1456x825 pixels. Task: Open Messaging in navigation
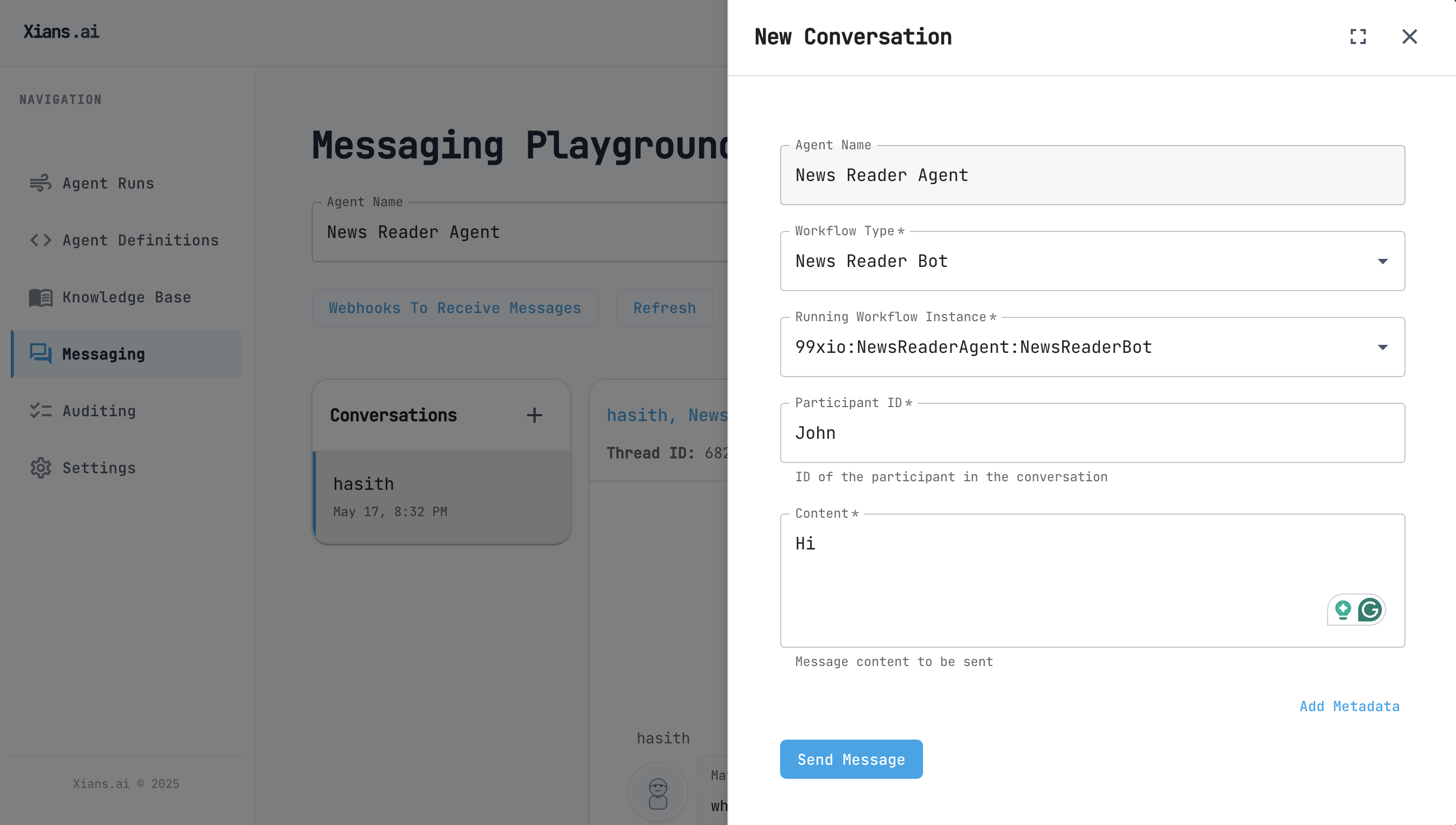tap(126, 354)
